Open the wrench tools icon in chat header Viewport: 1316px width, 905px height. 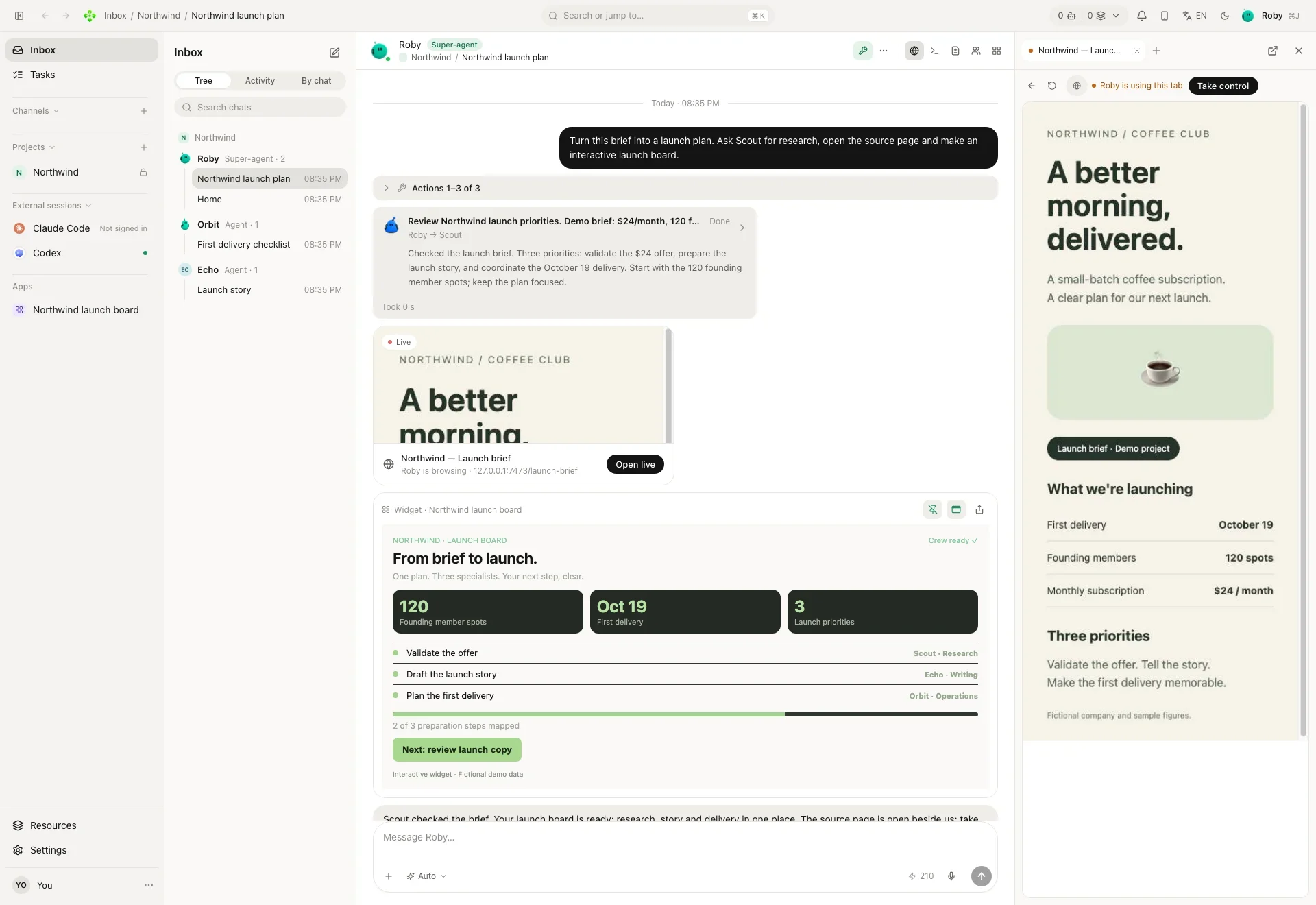tap(863, 51)
